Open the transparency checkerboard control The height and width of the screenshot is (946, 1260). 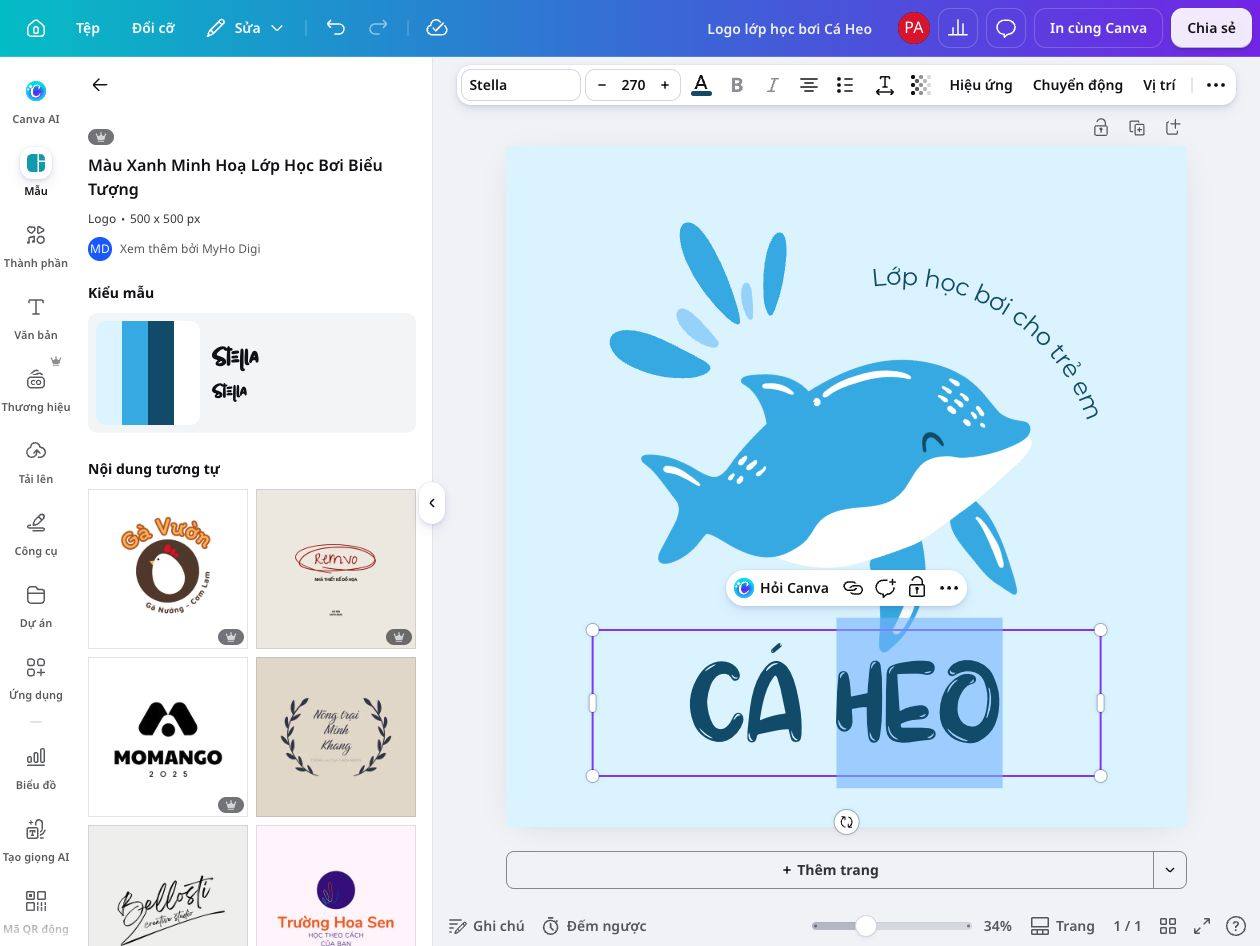[x=920, y=85]
